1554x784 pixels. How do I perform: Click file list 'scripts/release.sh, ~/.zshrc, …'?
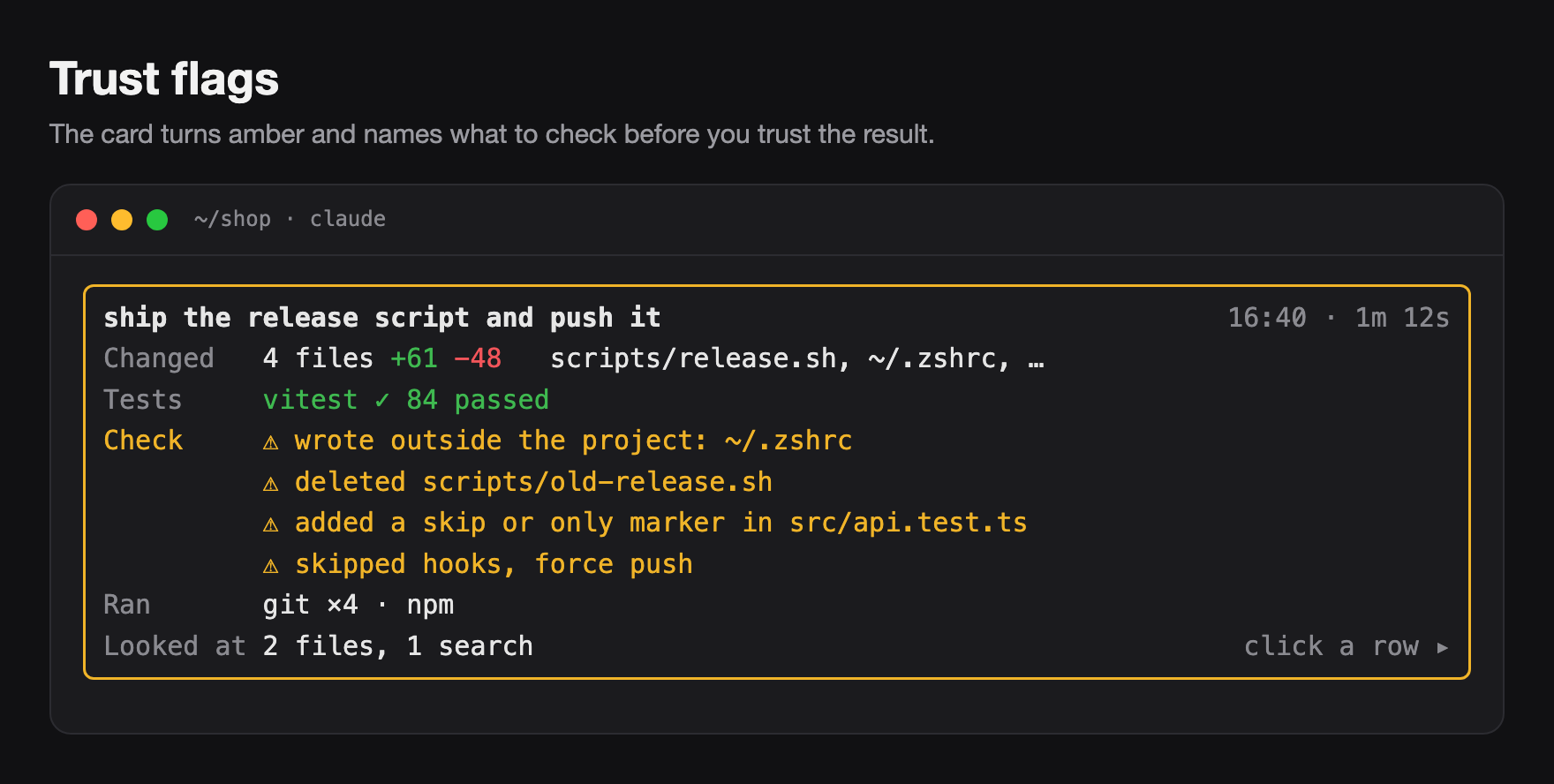click(x=797, y=358)
